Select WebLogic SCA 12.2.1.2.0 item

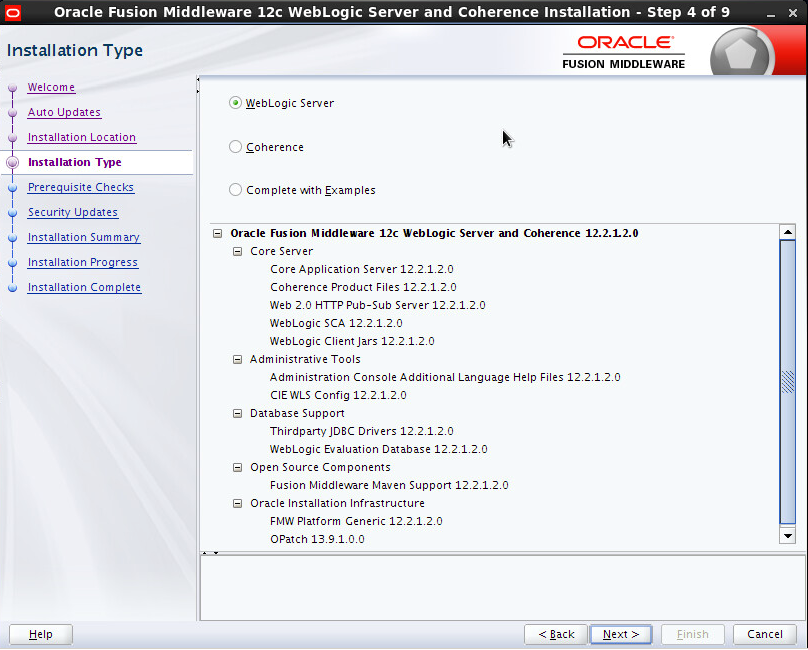[336, 323]
